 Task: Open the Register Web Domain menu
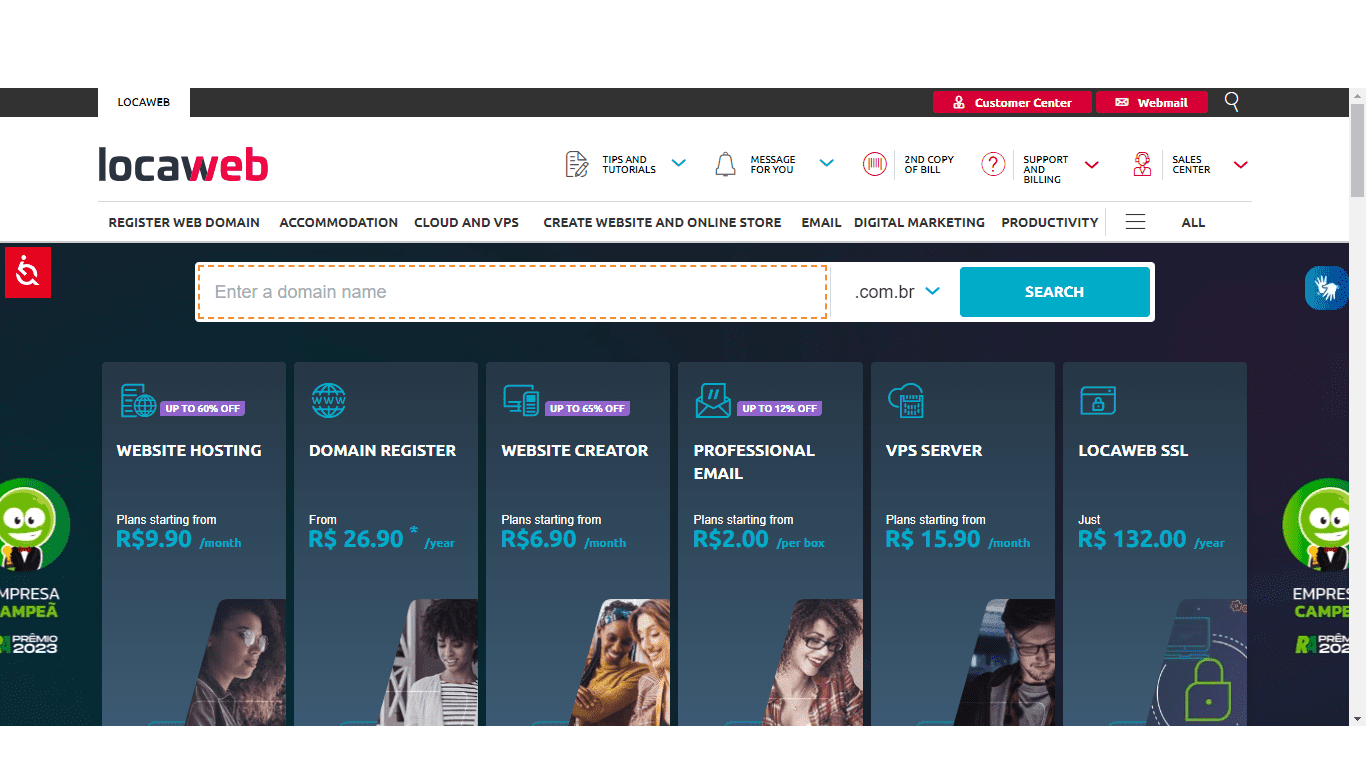tap(184, 222)
